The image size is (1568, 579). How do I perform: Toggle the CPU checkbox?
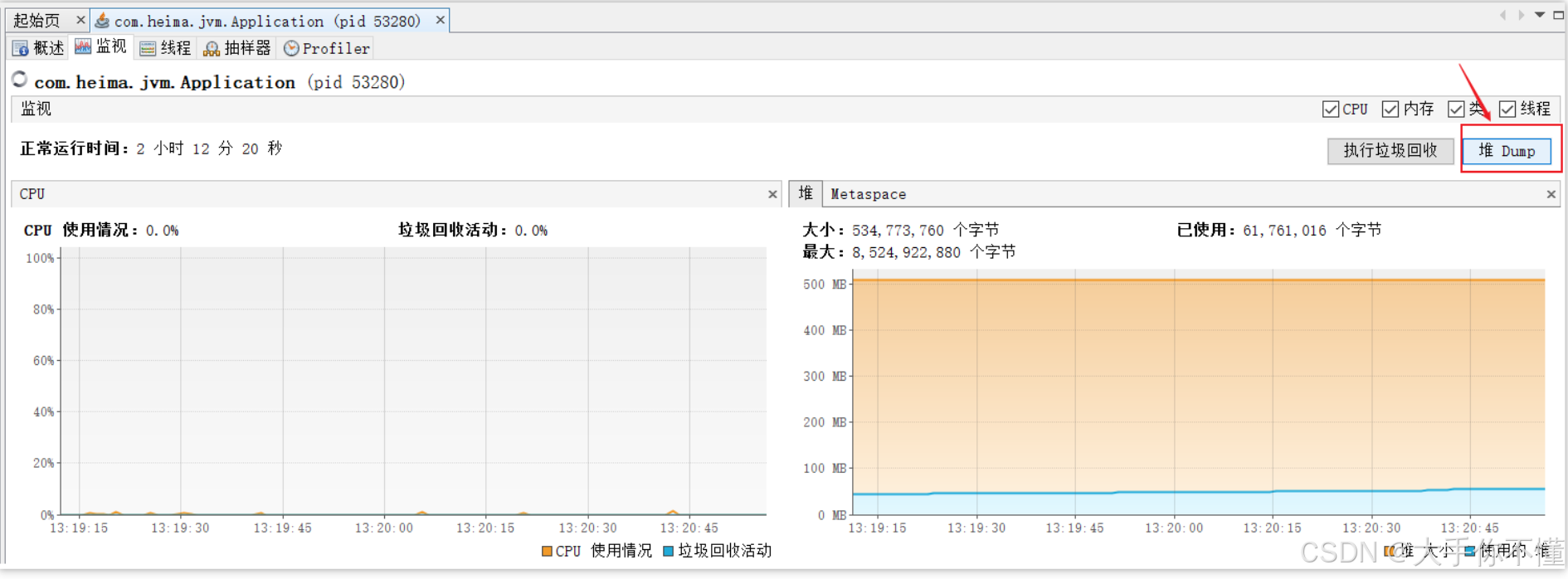tap(1331, 109)
